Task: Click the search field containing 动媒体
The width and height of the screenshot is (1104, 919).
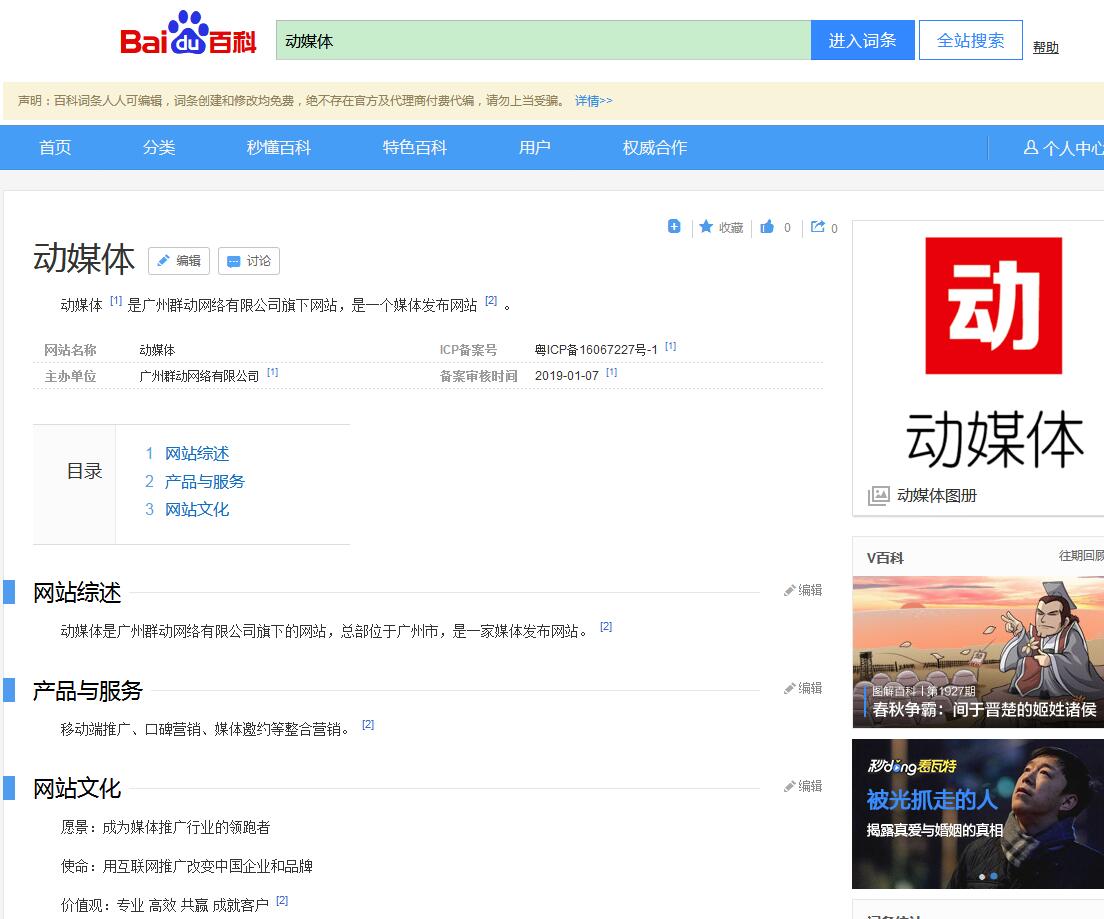Action: click(544, 40)
